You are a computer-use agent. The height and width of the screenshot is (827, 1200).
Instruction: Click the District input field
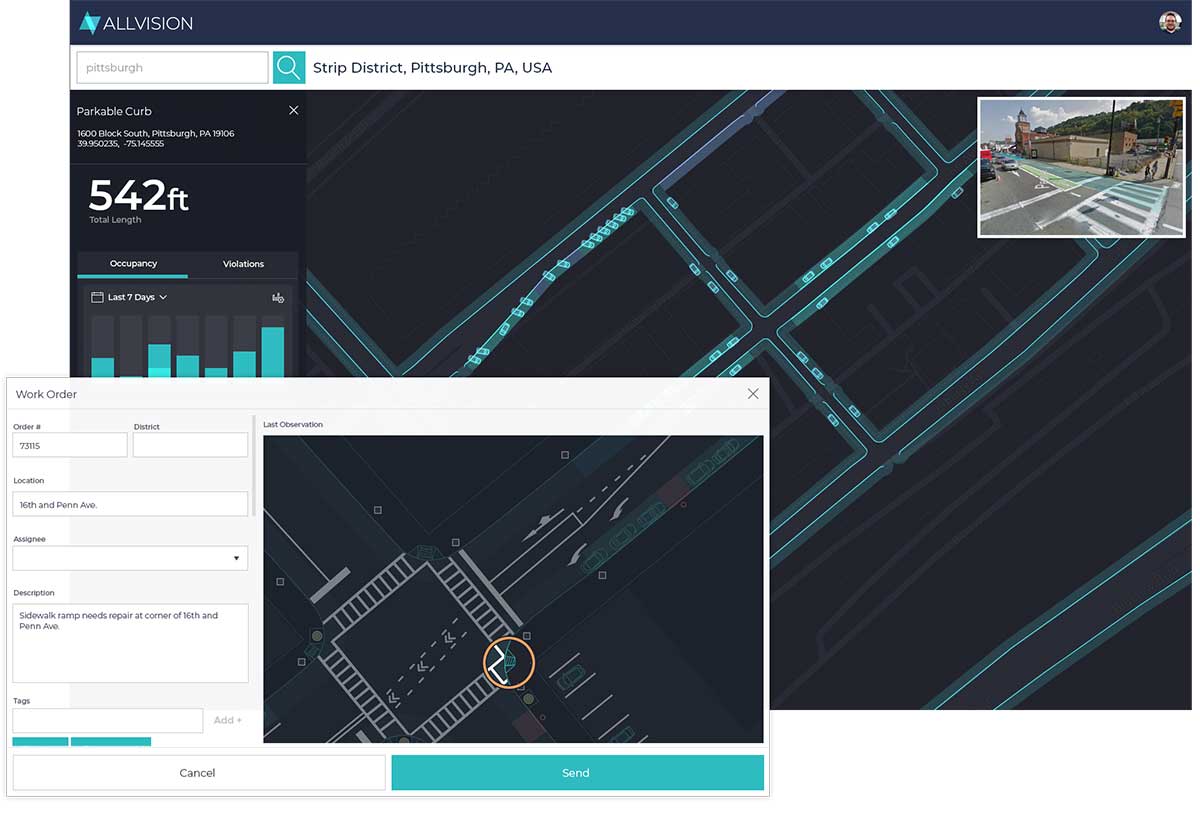pyautogui.click(x=190, y=445)
